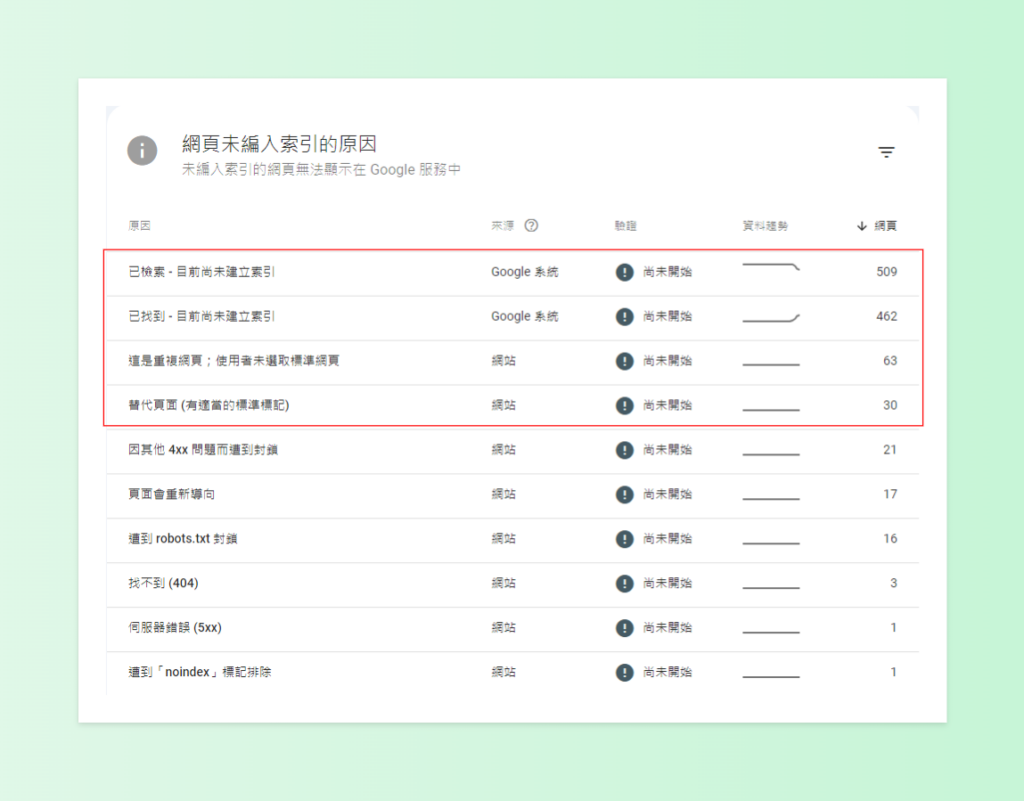Select 替代頁面 (有適當的標準標記) row
This screenshot has width=1024, height=801.
click(209, 406)
